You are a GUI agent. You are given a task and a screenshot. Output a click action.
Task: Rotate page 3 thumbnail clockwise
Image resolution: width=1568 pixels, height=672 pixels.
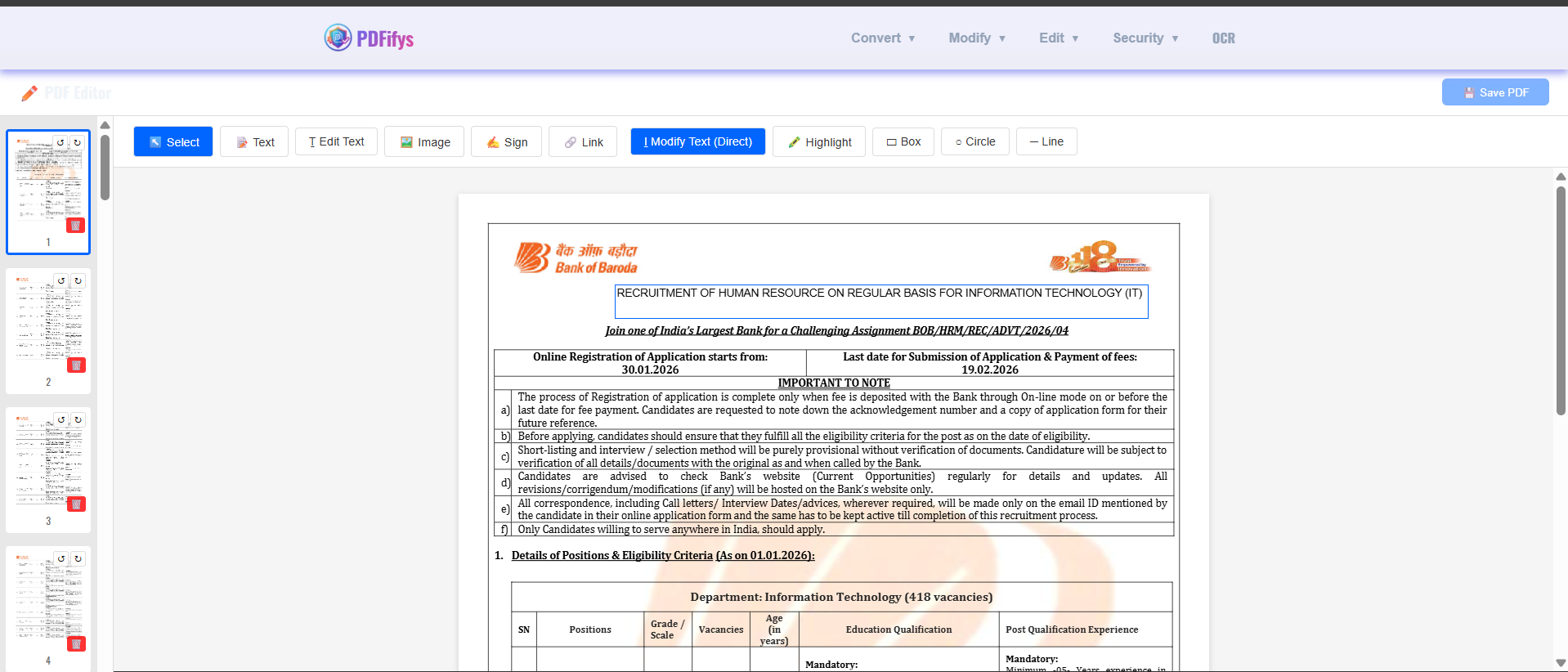point(78,419)
